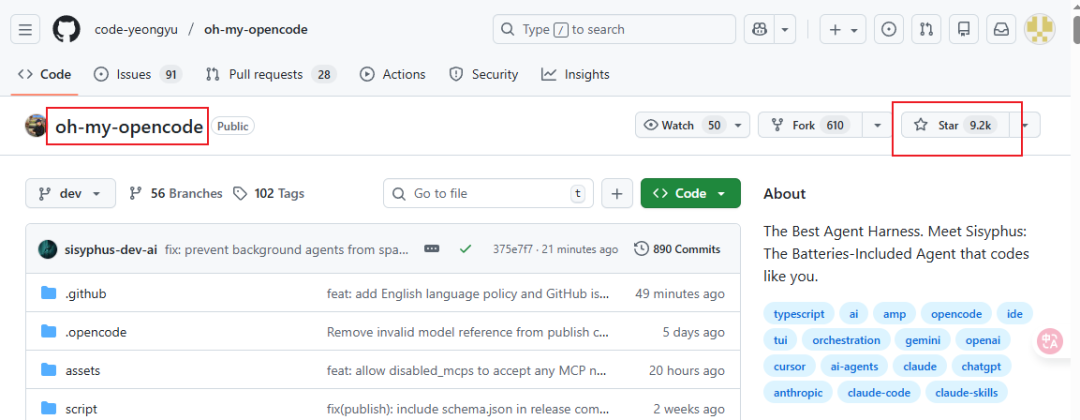The width and height of the screenshot is (1080, 420).
Task: Open the Create new plus dropdown
Action: tap(843, 30)
